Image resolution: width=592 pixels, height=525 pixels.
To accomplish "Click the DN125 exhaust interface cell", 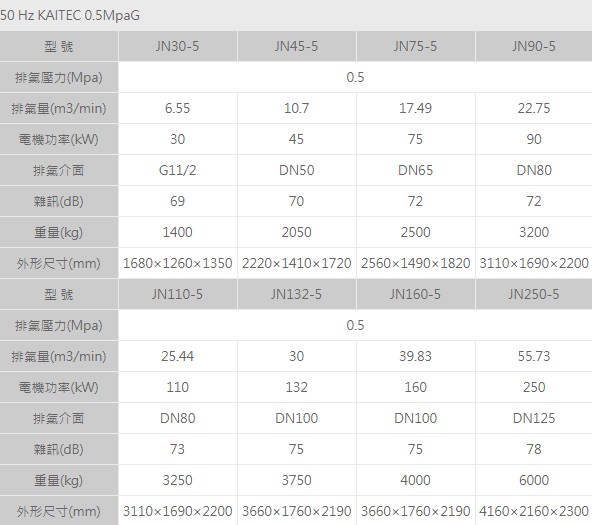I will pyautogui.click(x=534, y=418).
